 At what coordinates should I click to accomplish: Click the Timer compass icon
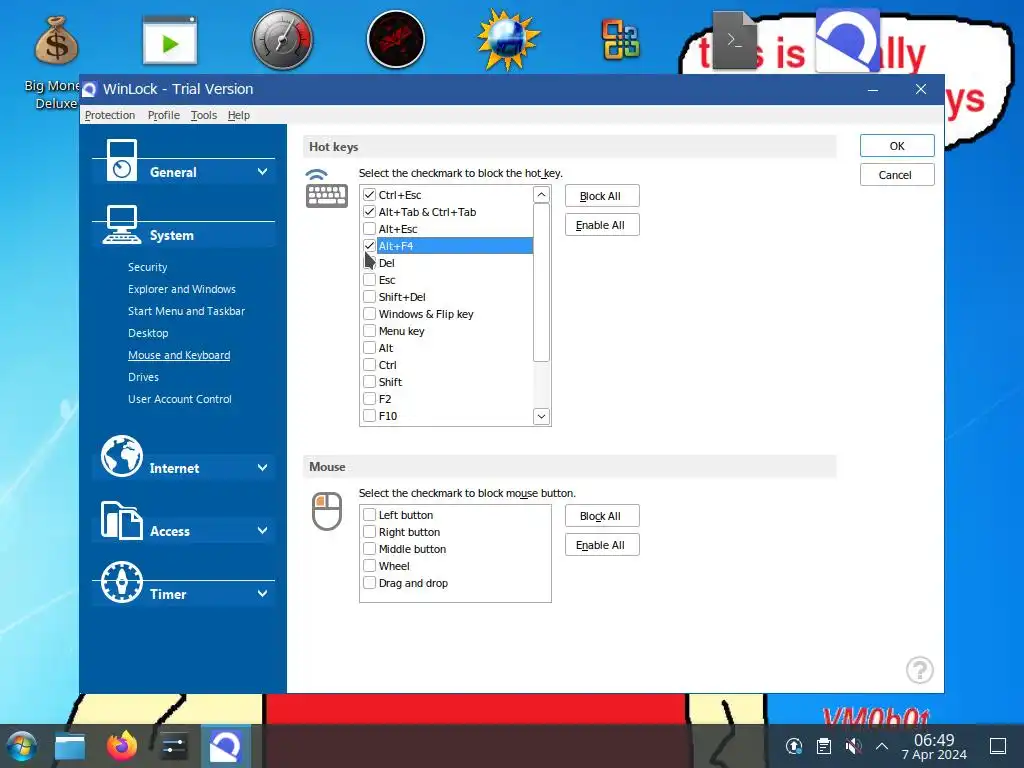pos(121,582)
